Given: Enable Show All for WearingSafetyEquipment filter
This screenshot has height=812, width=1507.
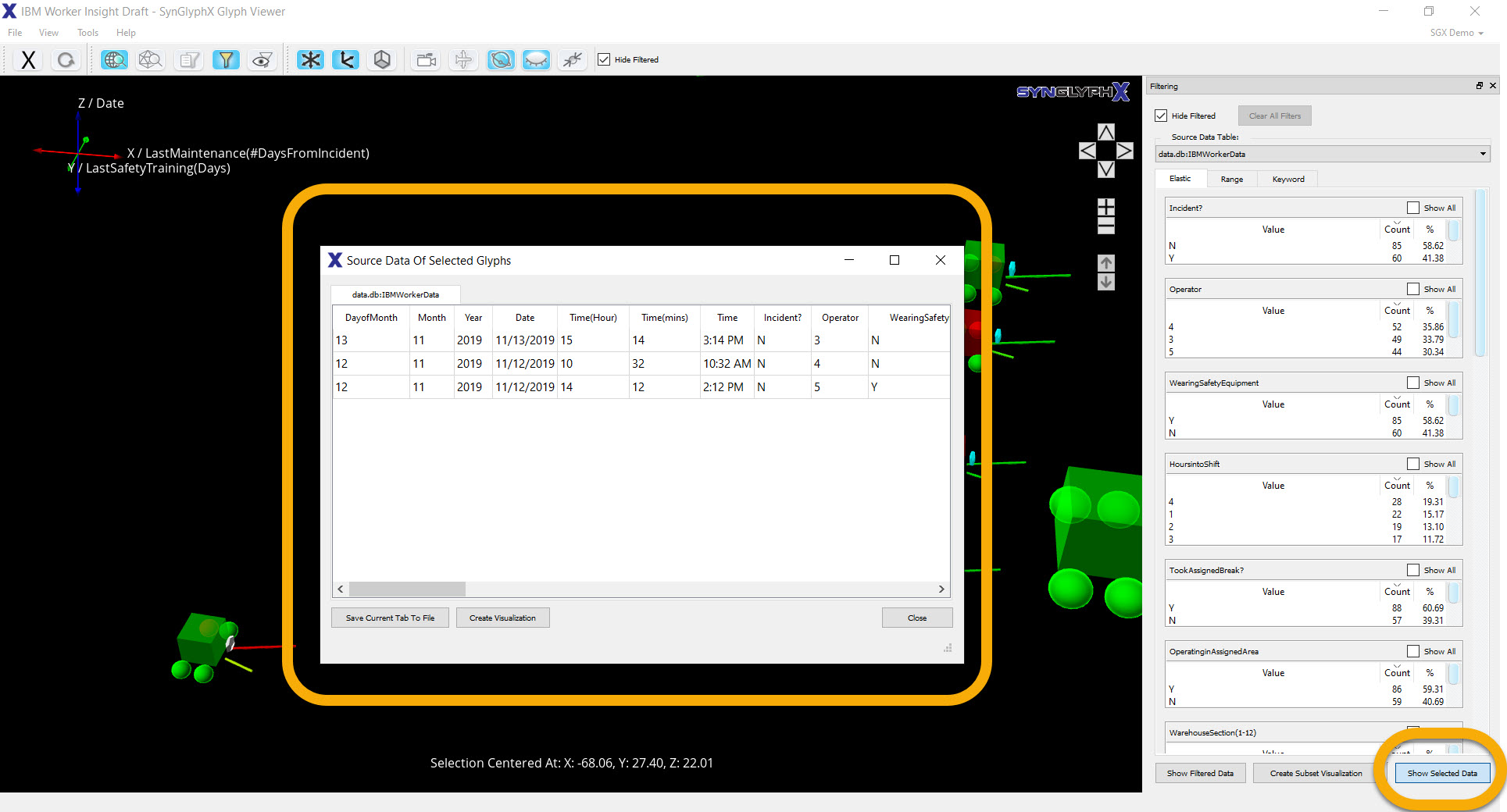Looking at the screenshot, I should [x=1413, y=383].
